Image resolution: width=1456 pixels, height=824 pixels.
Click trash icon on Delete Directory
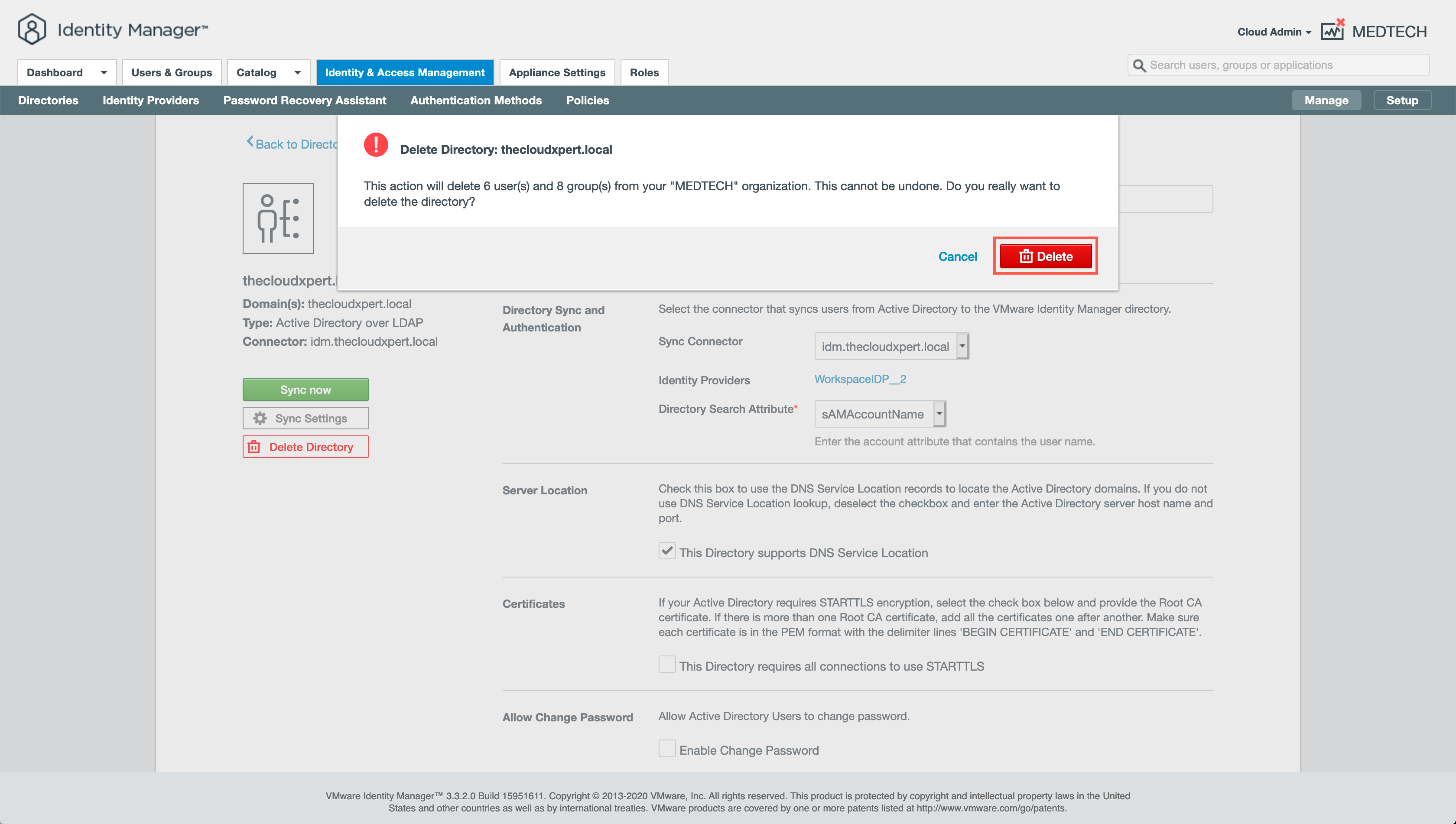click(254, 447)
